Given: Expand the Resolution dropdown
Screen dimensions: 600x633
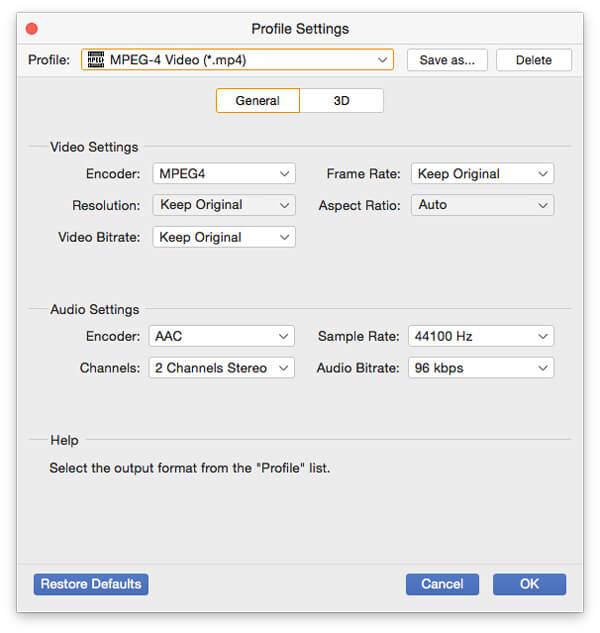Looking at the screenshot, I should coord(224,205).
